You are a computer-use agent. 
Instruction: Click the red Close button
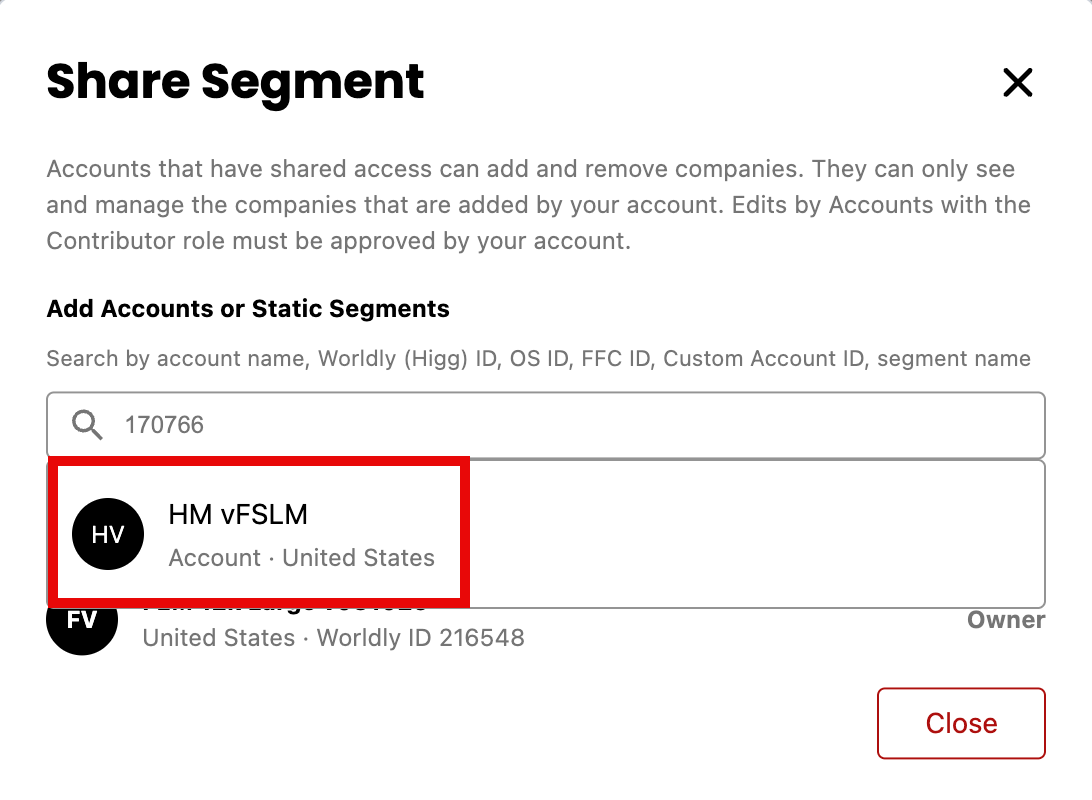[x=961, y=723]
